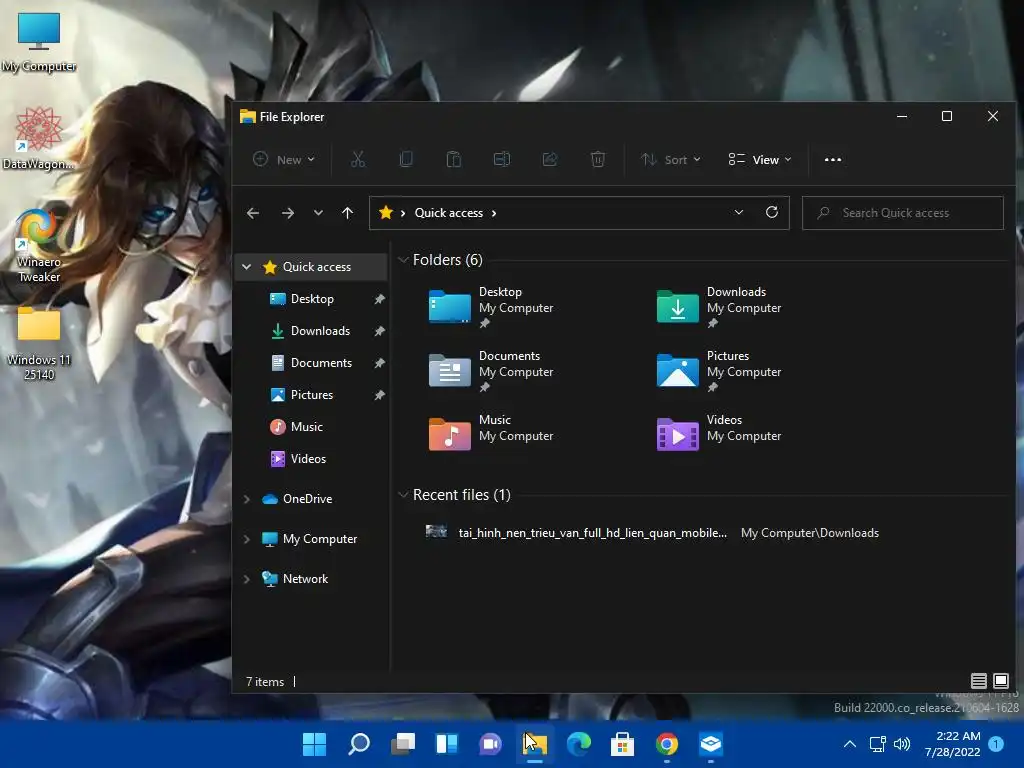Open Task View on taskbar
The image size is (1024, 768).
point(403,743)
